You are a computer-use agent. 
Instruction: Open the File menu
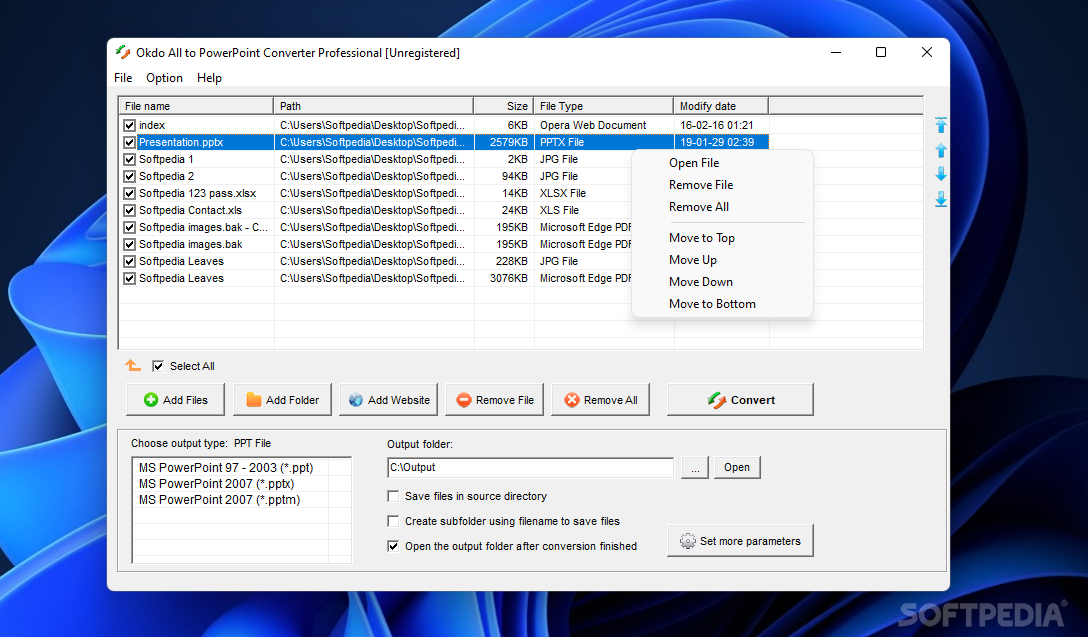123,78
